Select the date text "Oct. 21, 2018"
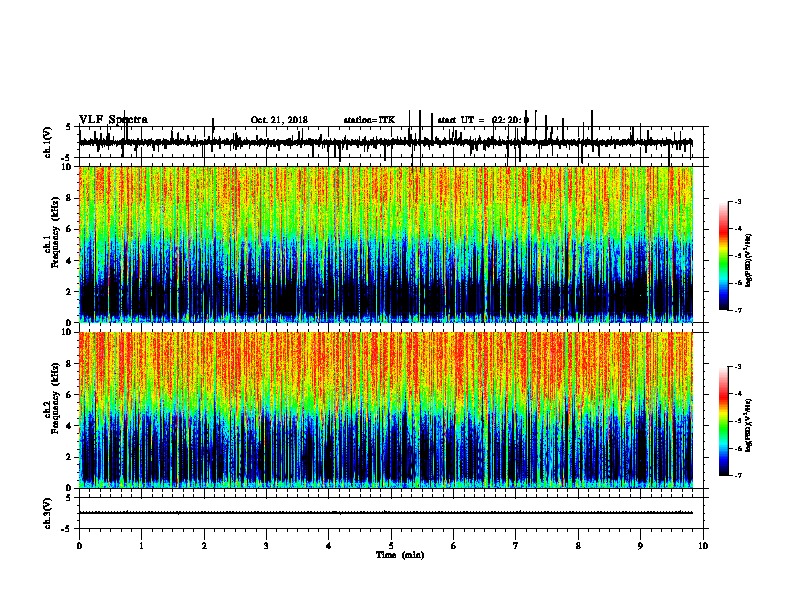Image resolution: width=792 pixels, height=612 pixels. pyautogui.click(x=279, y=120)
